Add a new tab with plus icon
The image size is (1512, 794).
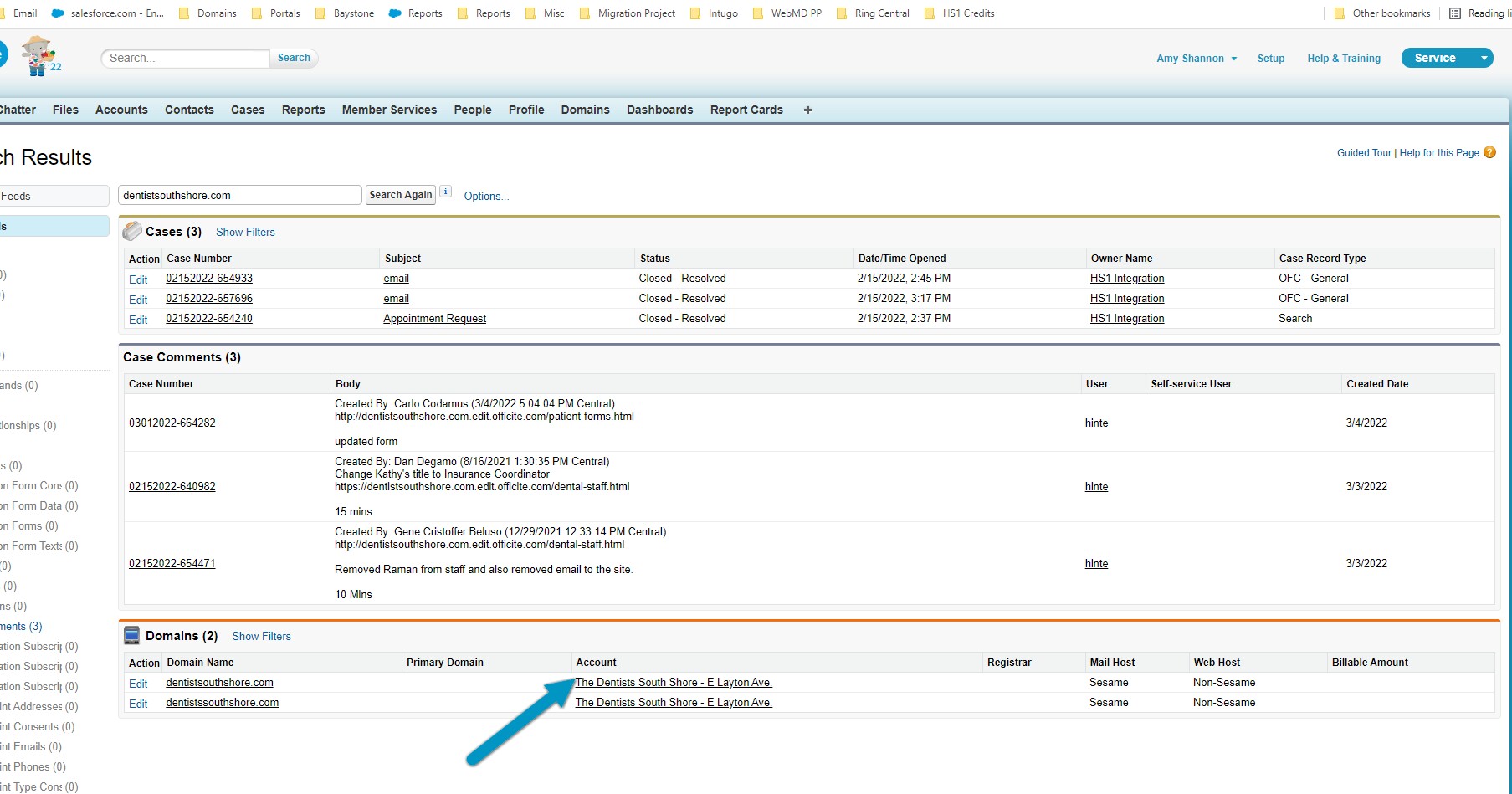[x=807, y=110]
